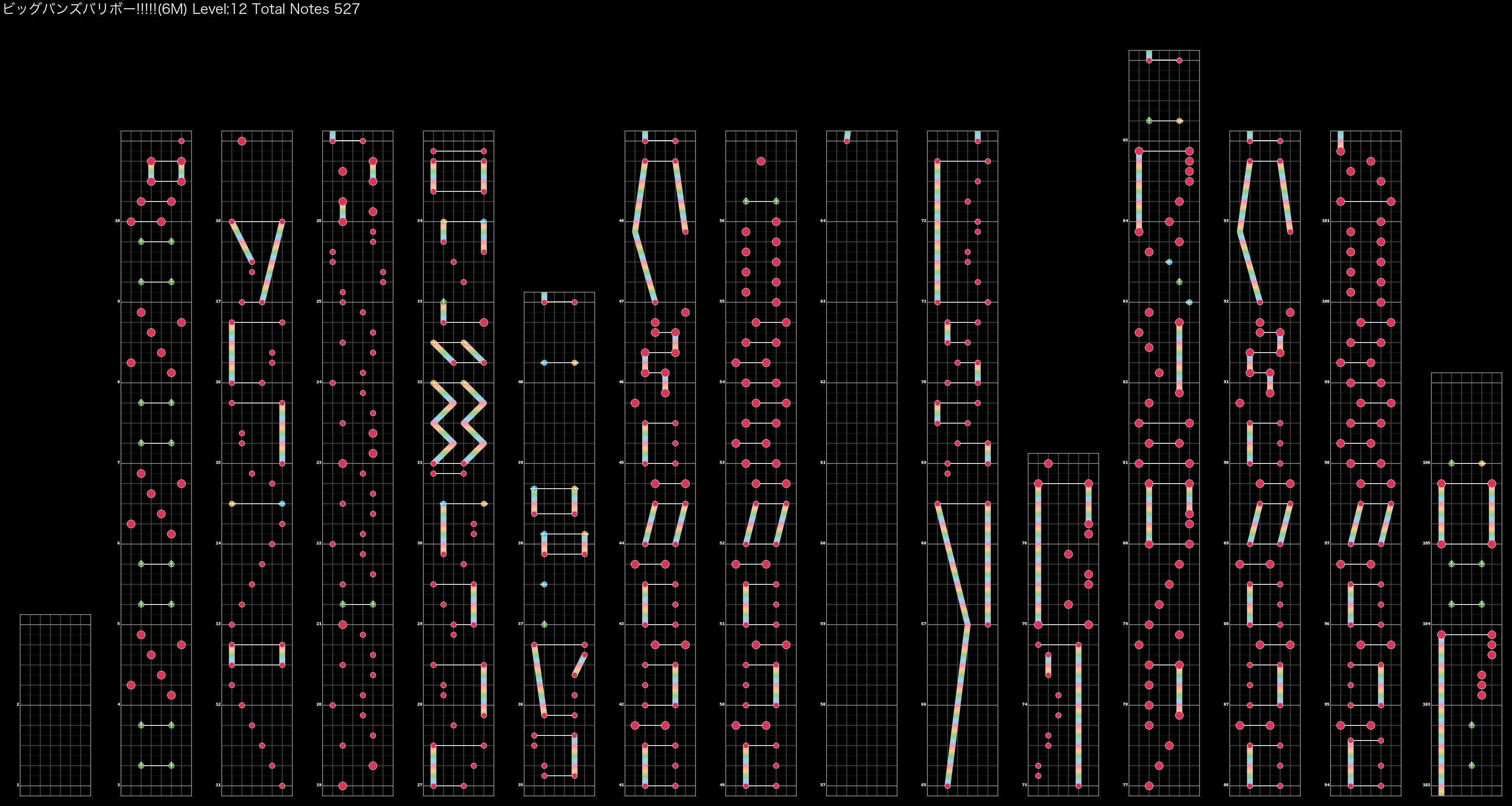Click the measure 40 number label

click(x=520, y=382)
